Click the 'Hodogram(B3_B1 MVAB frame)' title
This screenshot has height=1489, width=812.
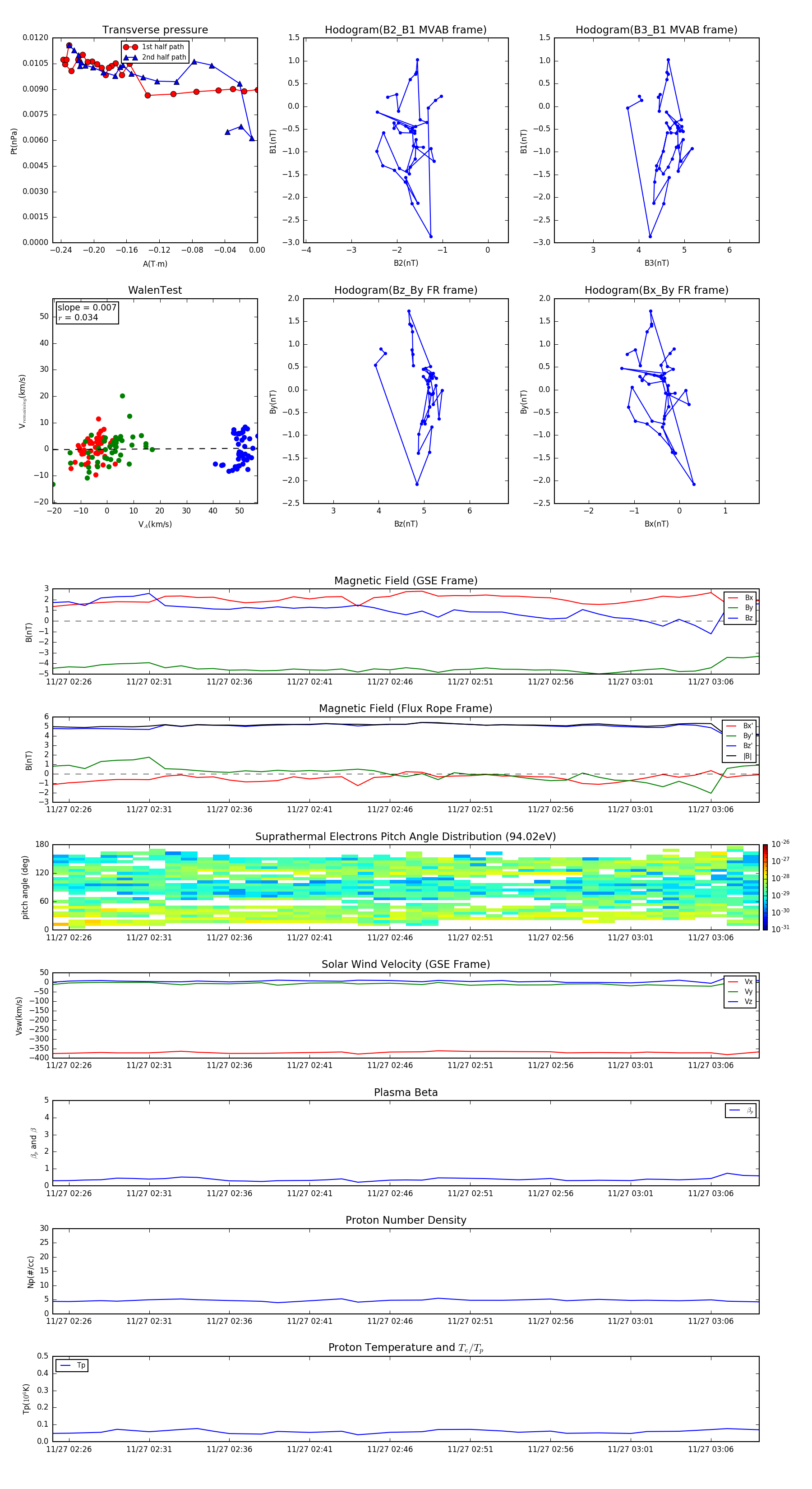(x=656, y=30)
